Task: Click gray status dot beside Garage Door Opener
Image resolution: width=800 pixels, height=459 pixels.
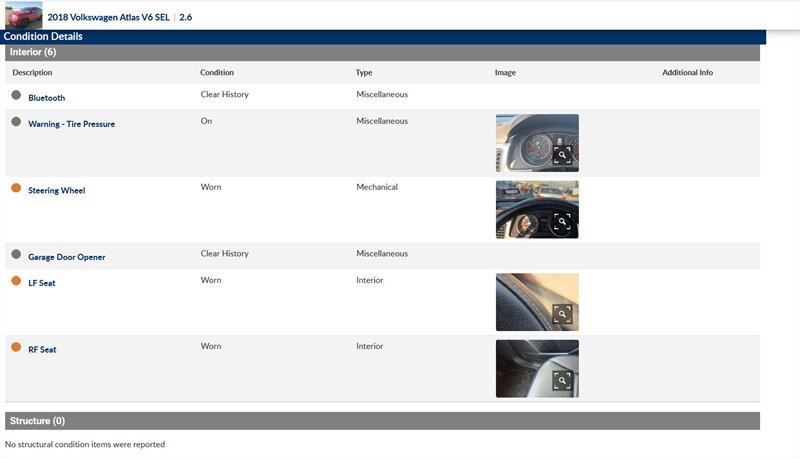Action: tap(16, 254)
